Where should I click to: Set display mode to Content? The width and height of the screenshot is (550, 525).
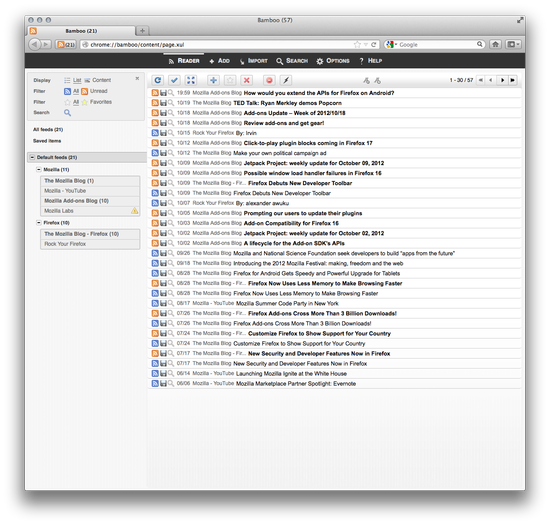coord(98,80)
